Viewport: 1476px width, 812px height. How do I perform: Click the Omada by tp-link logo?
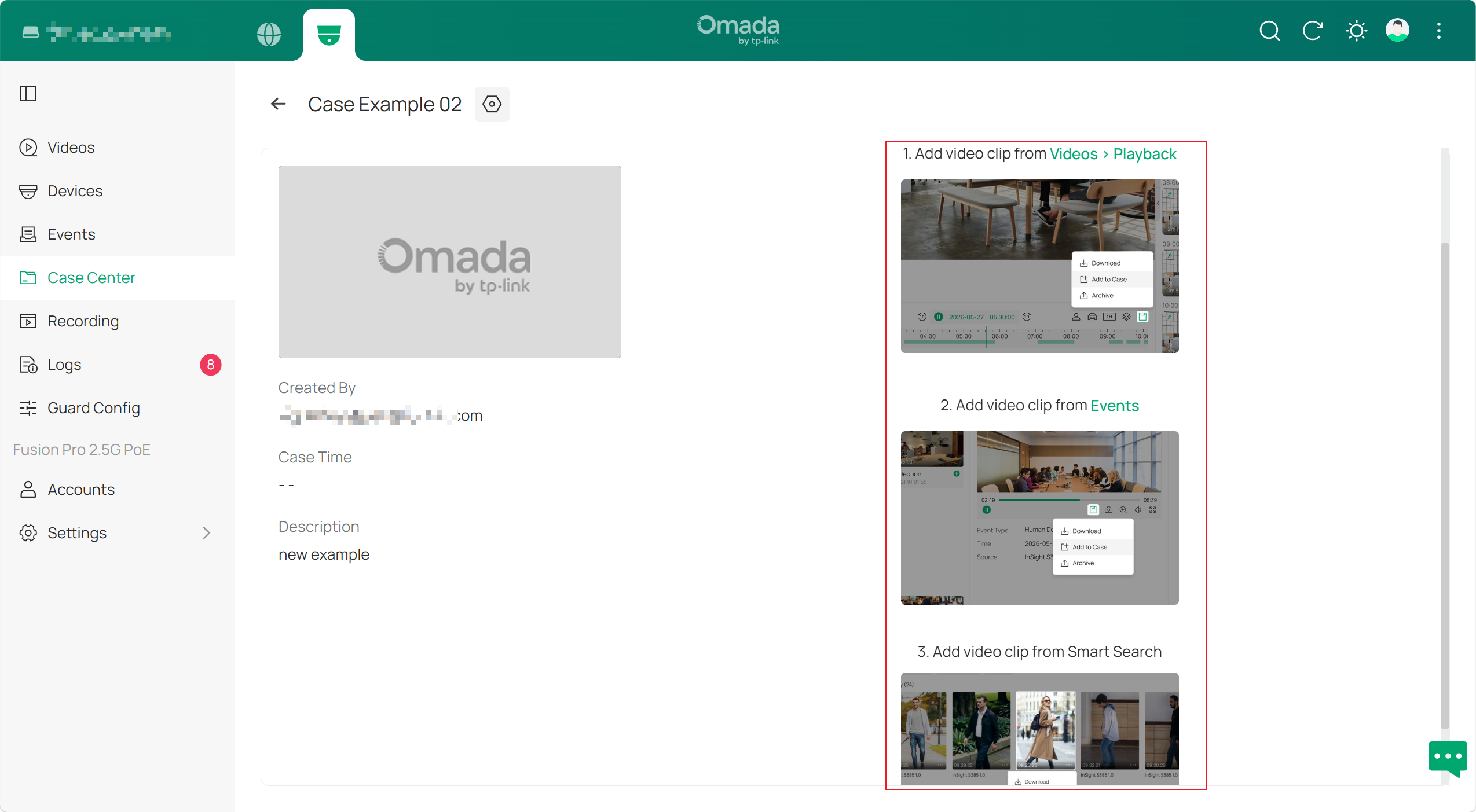[738, 30]
